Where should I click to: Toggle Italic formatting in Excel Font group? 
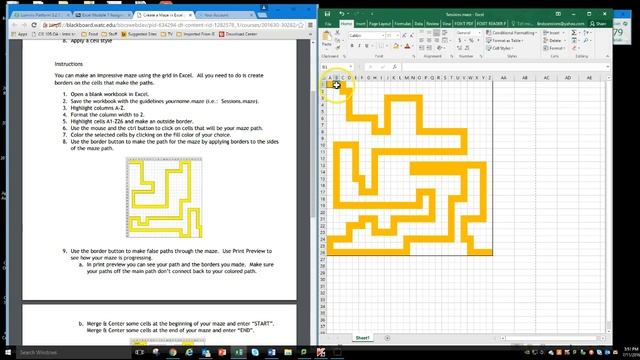[x=359, y=46]
